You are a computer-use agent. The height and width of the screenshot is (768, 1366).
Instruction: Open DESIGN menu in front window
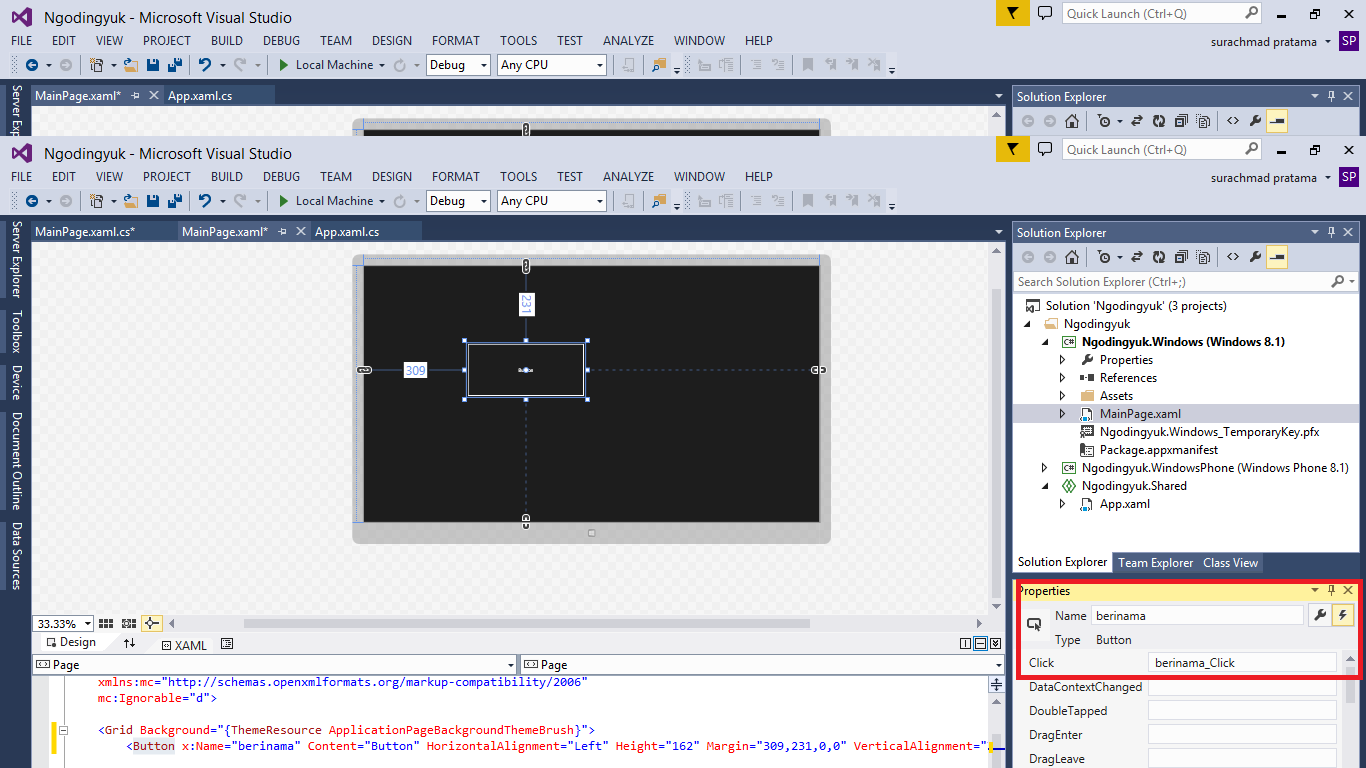[392, 177]
